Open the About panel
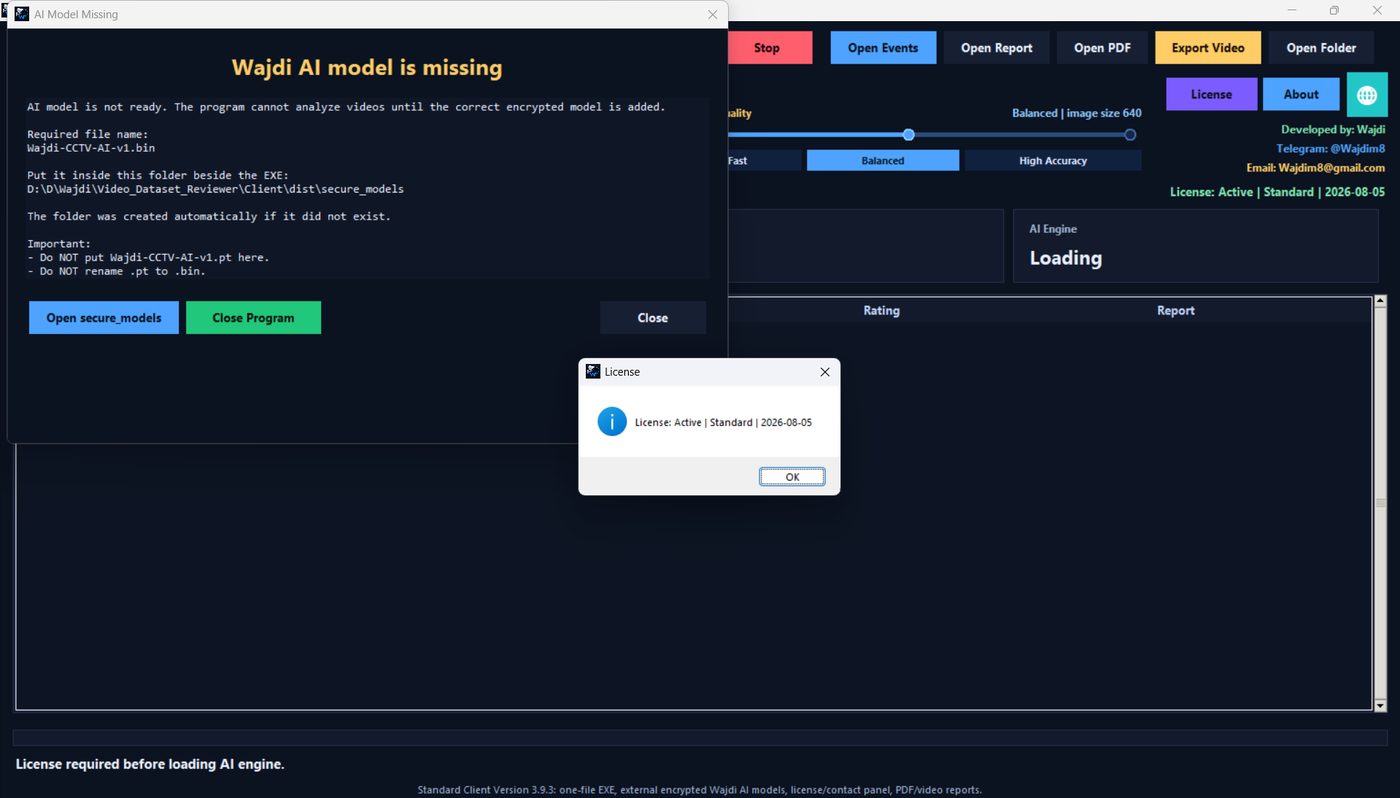Image resolution: width=1400 pixels, height=798 pixels. point(1301,94)
